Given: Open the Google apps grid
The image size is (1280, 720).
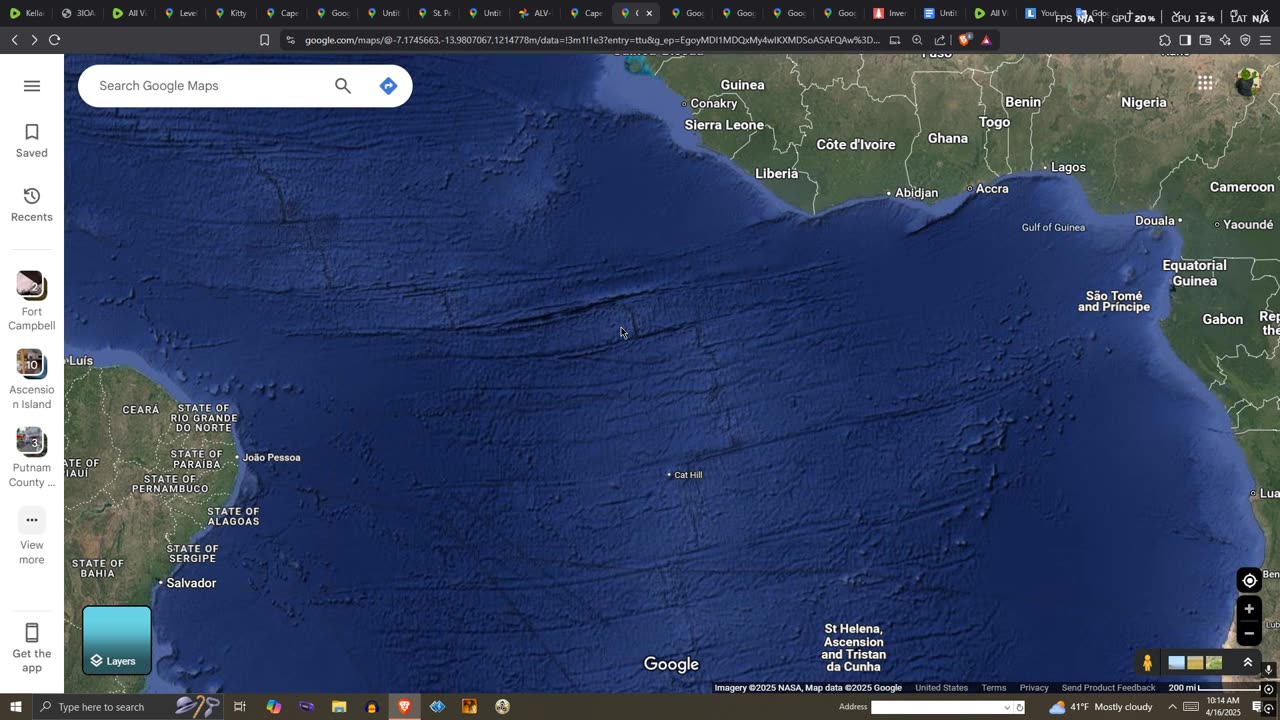Looking at the screenshot, I should tap(1205, 83).
